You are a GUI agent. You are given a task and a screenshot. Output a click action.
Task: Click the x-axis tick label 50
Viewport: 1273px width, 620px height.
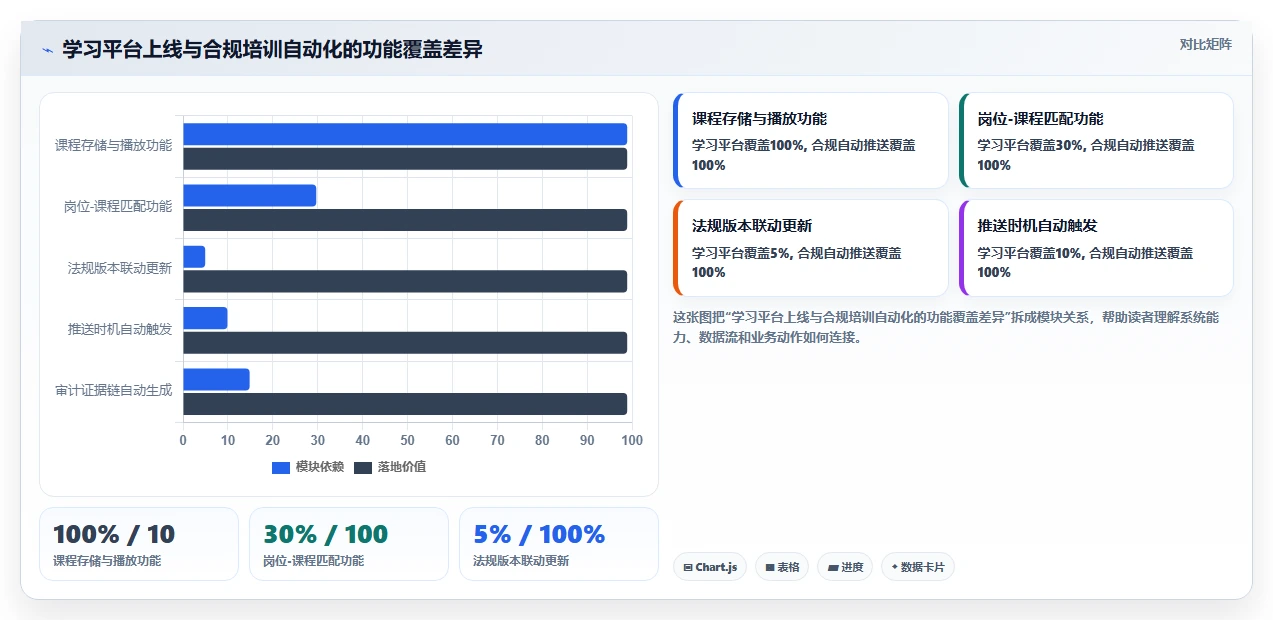408,440
